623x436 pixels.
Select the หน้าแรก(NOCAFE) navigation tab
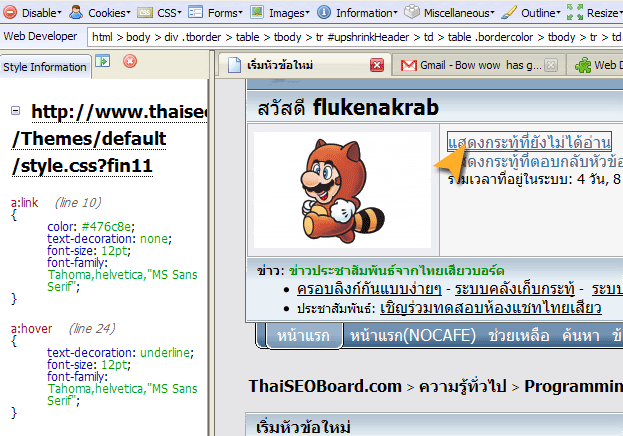click(x=412, y=336)
